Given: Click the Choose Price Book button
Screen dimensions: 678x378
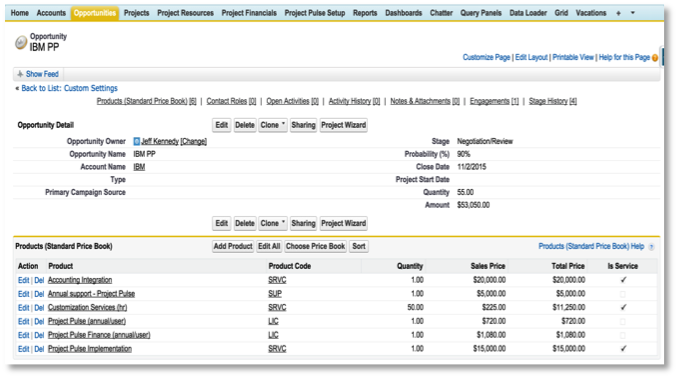Looking at the screenshot, I should click(x=315, y=247).
